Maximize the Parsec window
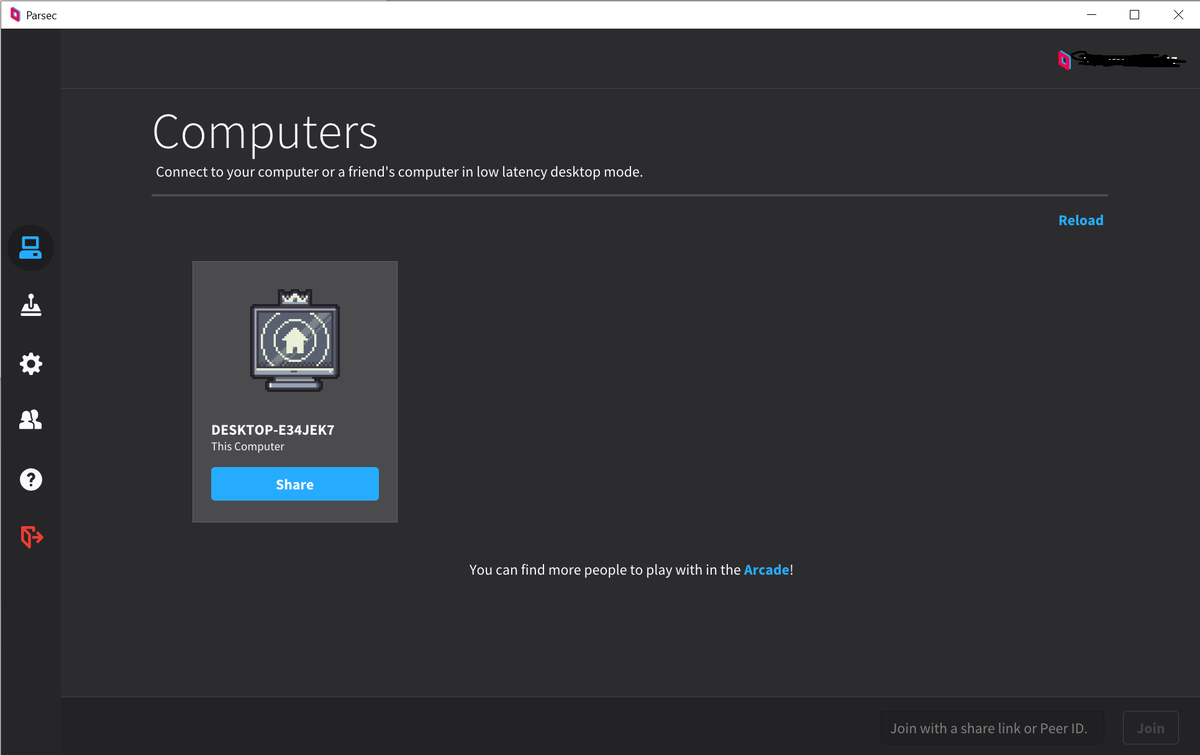Image resolution: width=1200 pixels, height=755 pixels. (1134, 14)
